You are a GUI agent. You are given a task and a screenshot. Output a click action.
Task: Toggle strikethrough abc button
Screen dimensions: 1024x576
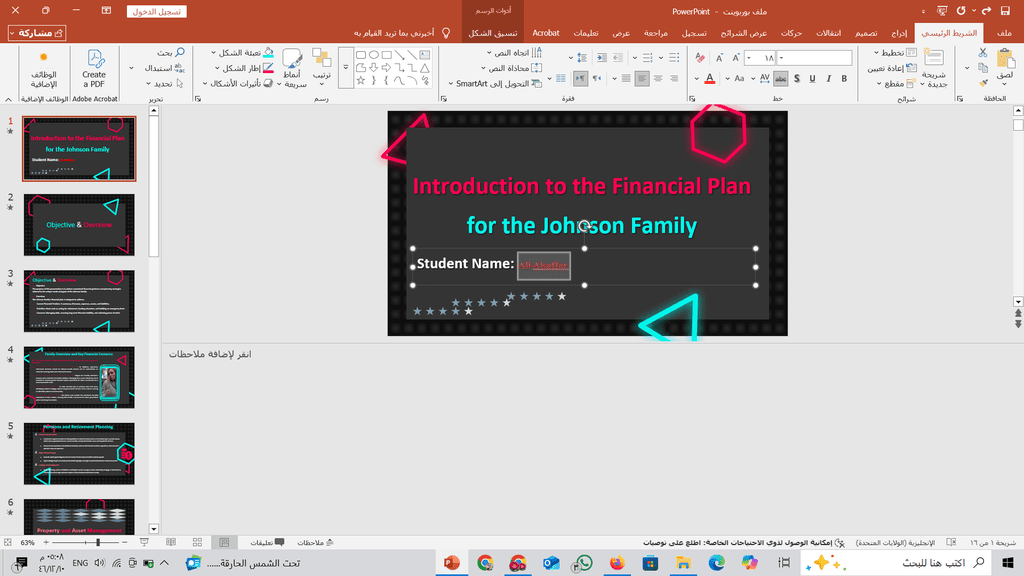(781, 78)
